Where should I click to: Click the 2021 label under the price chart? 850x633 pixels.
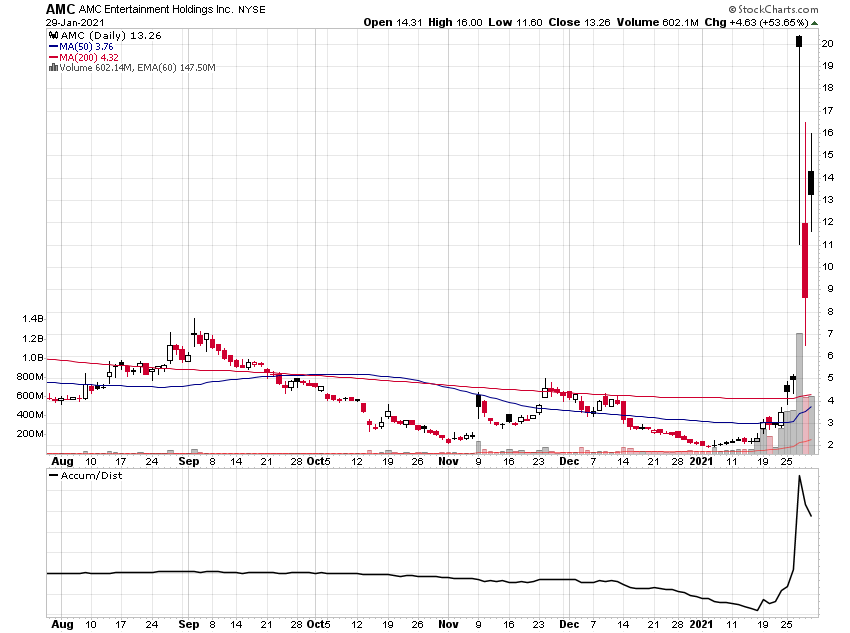(x=701, y=461)
